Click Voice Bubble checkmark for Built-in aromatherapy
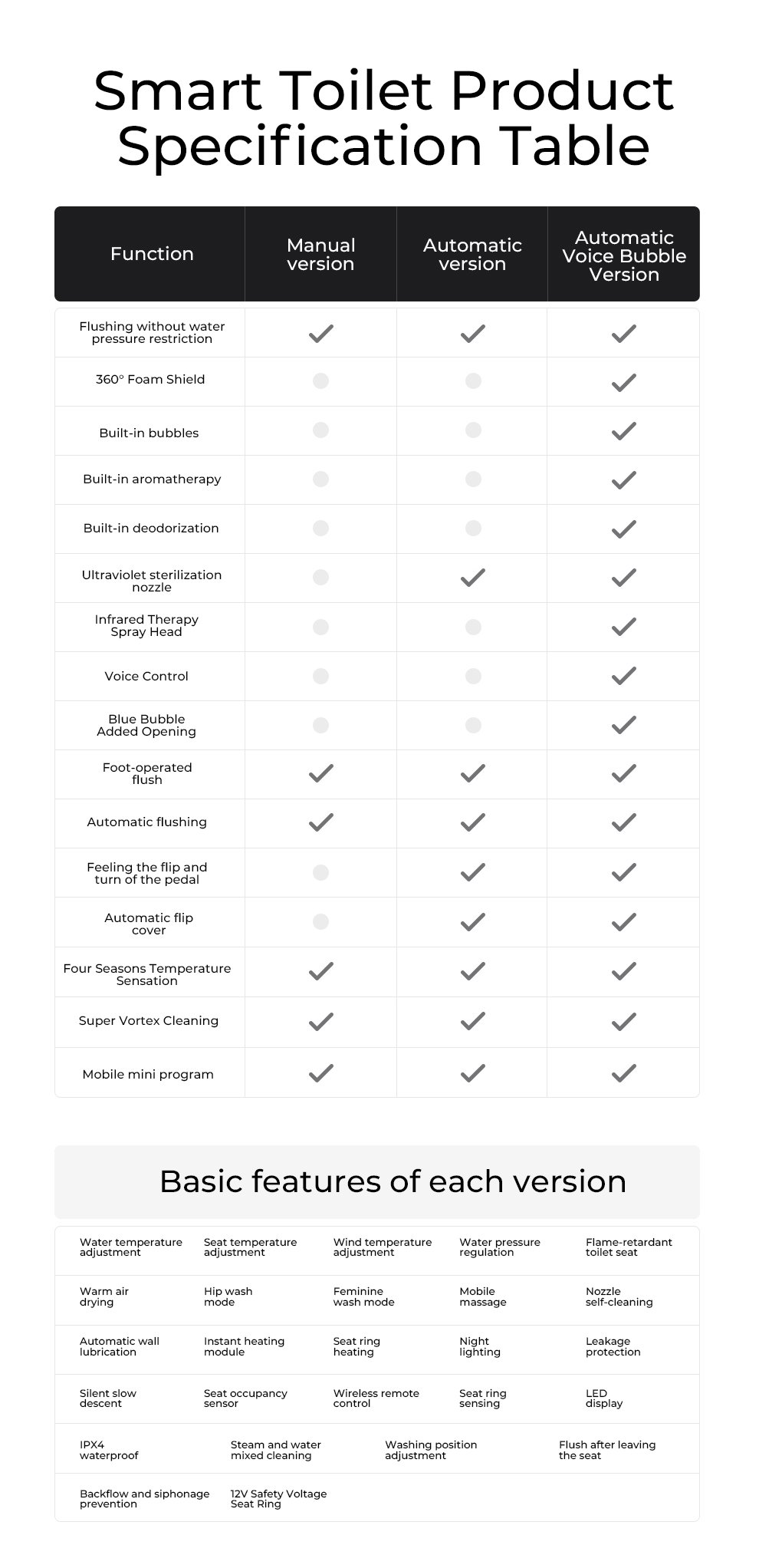 point(623,480)
